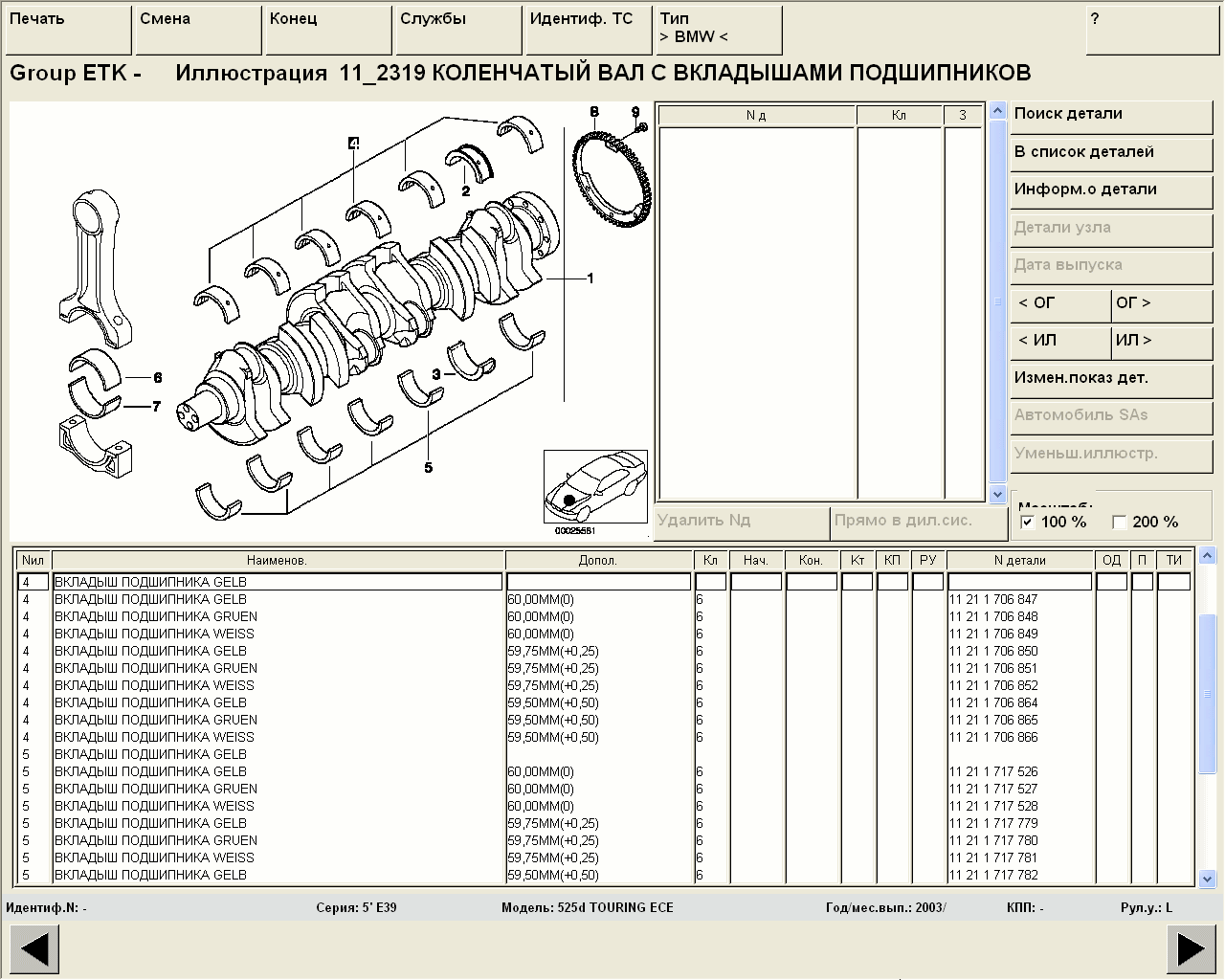Image resolution: width=1225 pixels, height=980 pixels.
Task: Click the Уменьш.иллюстр. button
Action: [1111, 457]
